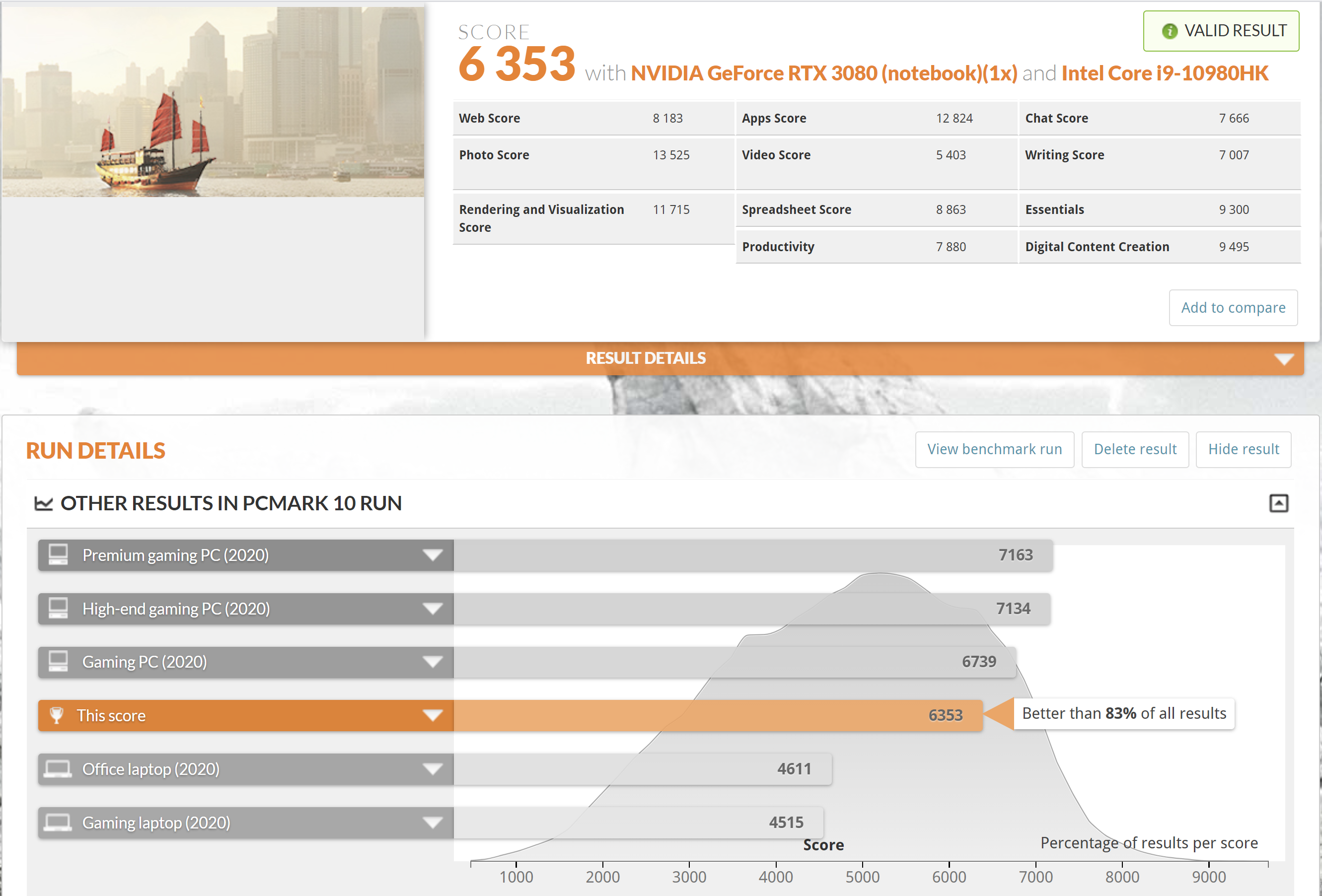Click the laptop icon for Office laptop

(x=58, y=769)
